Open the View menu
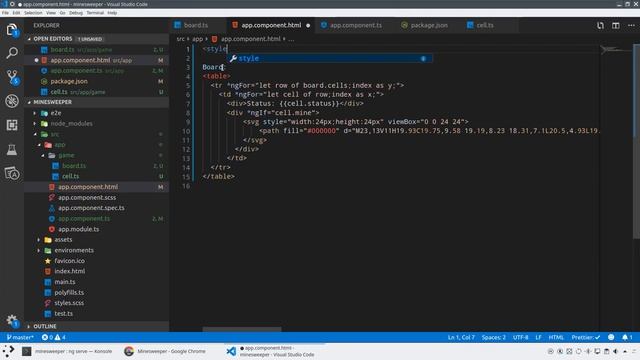The height and width of the screenshot is (360, 640). pos(51,13)
